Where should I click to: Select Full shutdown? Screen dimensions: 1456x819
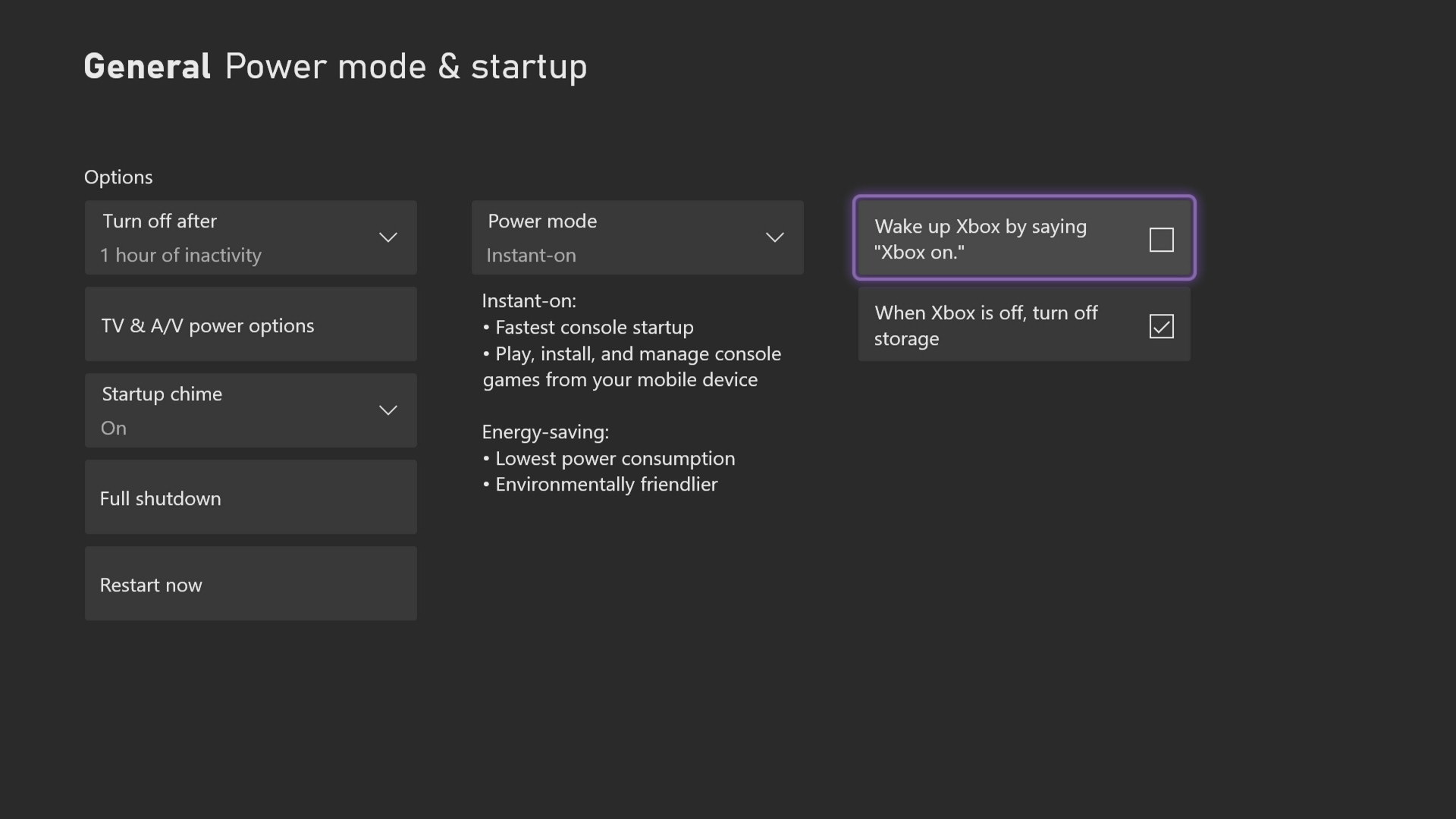pyautogui.click(x=250, y=497)
